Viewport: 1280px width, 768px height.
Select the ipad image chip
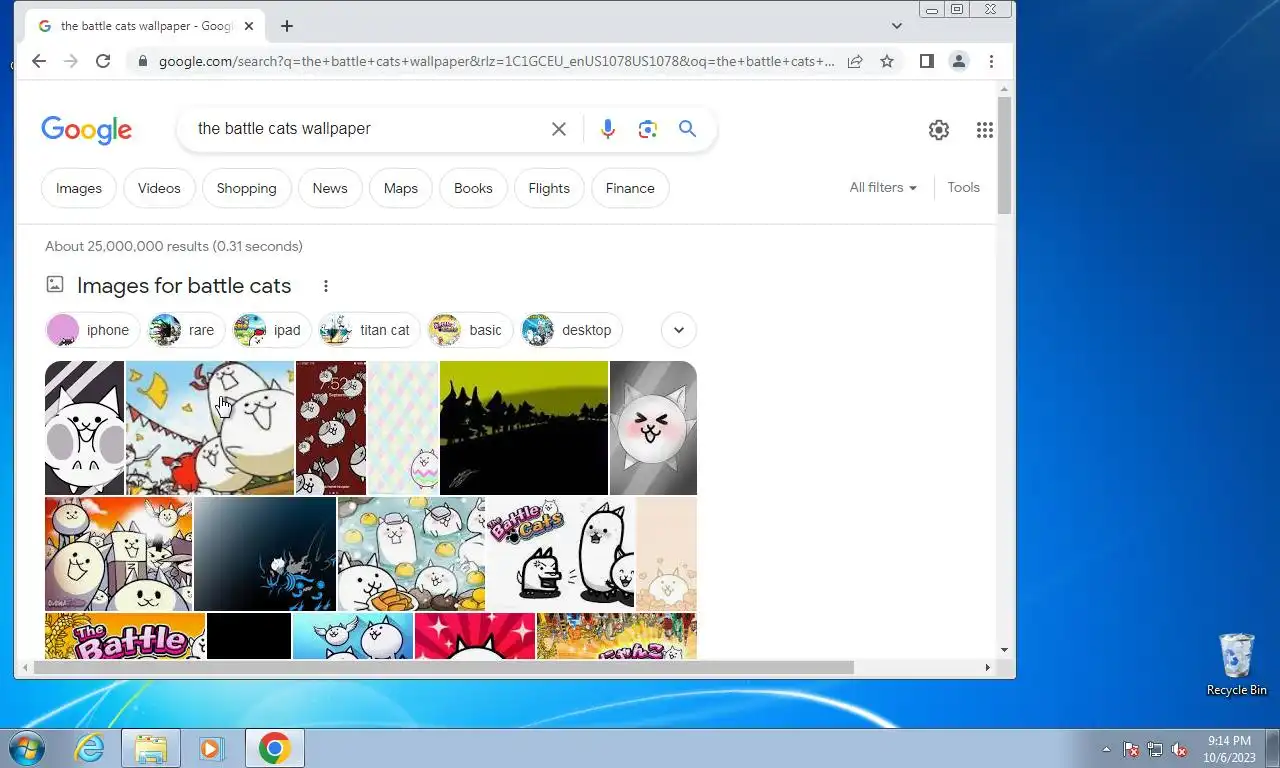pyautogui.click(x=270, y=330)
